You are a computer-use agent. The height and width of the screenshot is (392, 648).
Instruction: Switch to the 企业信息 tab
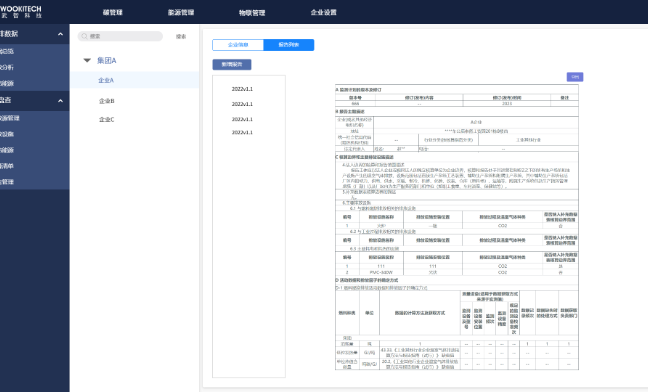point(238,45)
